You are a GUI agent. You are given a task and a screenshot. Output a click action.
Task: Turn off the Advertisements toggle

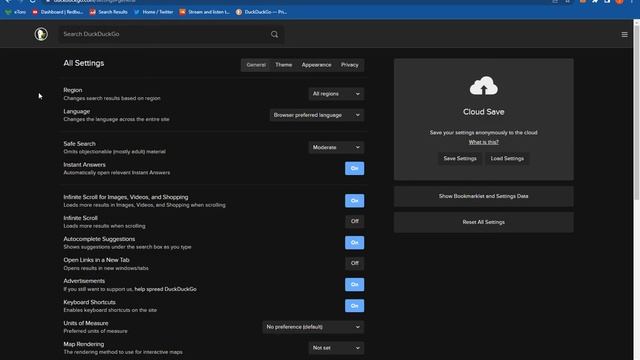354,284
